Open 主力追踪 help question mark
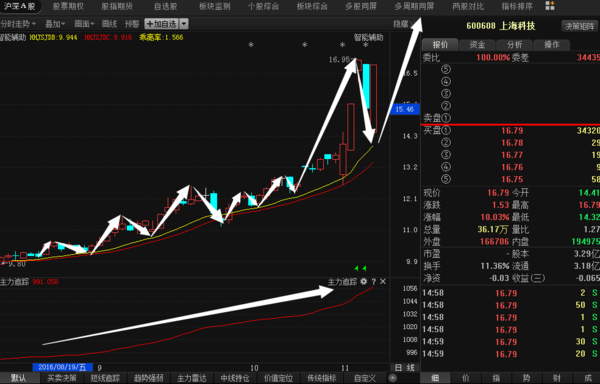The width and height of the screenshot is (600, 384). pos(374,282)
